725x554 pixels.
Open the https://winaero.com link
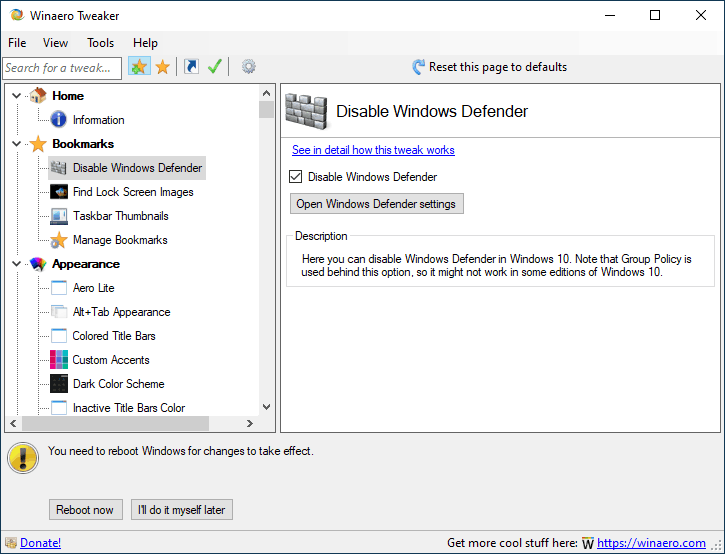pyautogui.click(x=651, y=543)
